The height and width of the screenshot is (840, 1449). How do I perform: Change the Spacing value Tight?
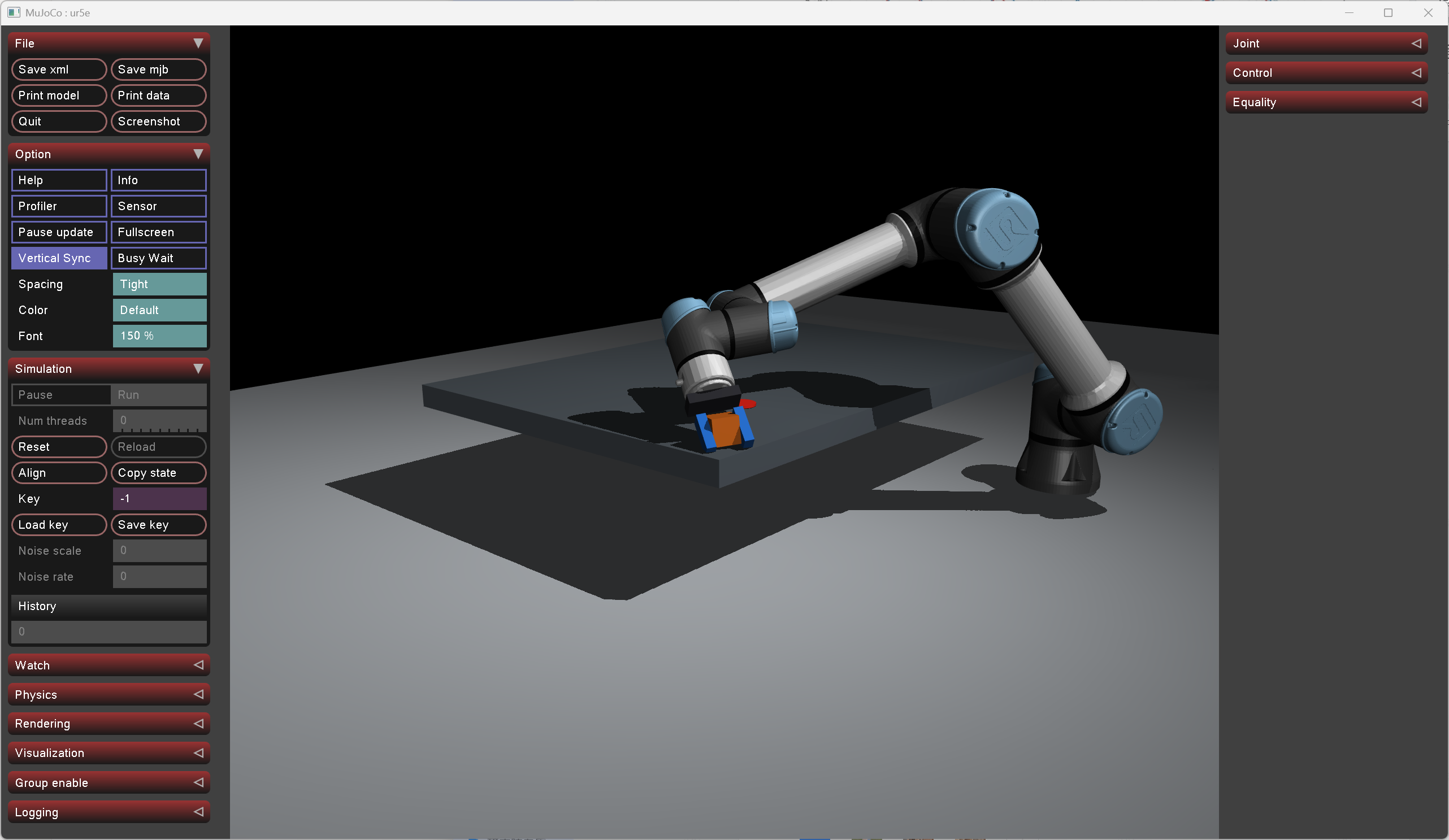coord(160,284)
